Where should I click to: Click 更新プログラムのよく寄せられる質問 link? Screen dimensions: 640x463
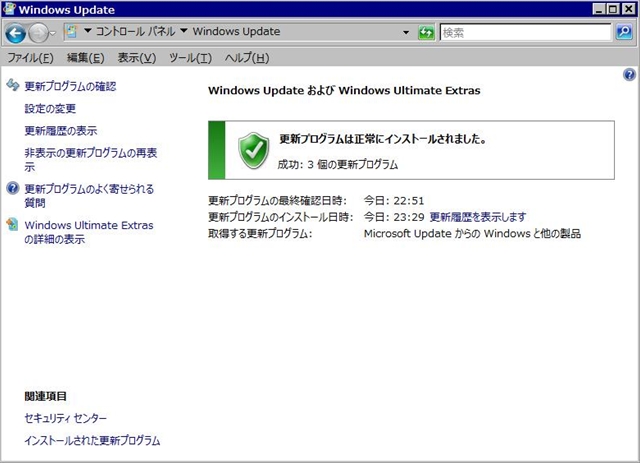(89, 196)
